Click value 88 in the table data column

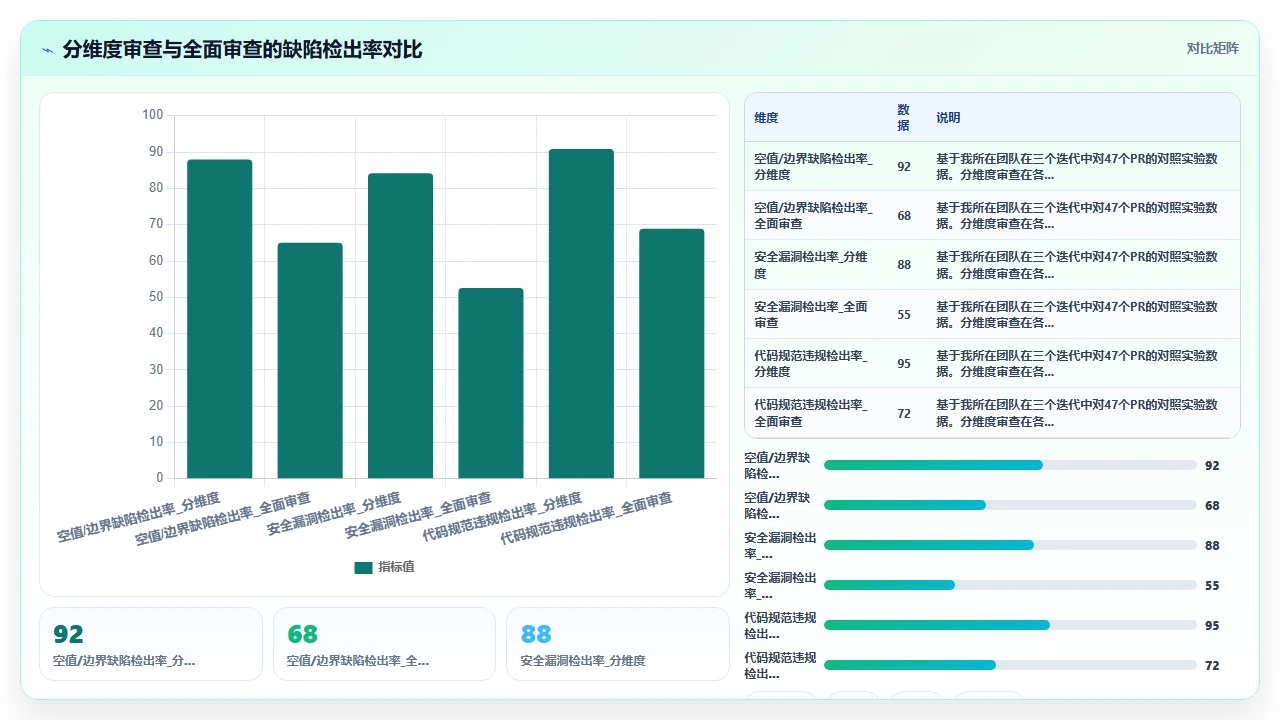point(904,264)
